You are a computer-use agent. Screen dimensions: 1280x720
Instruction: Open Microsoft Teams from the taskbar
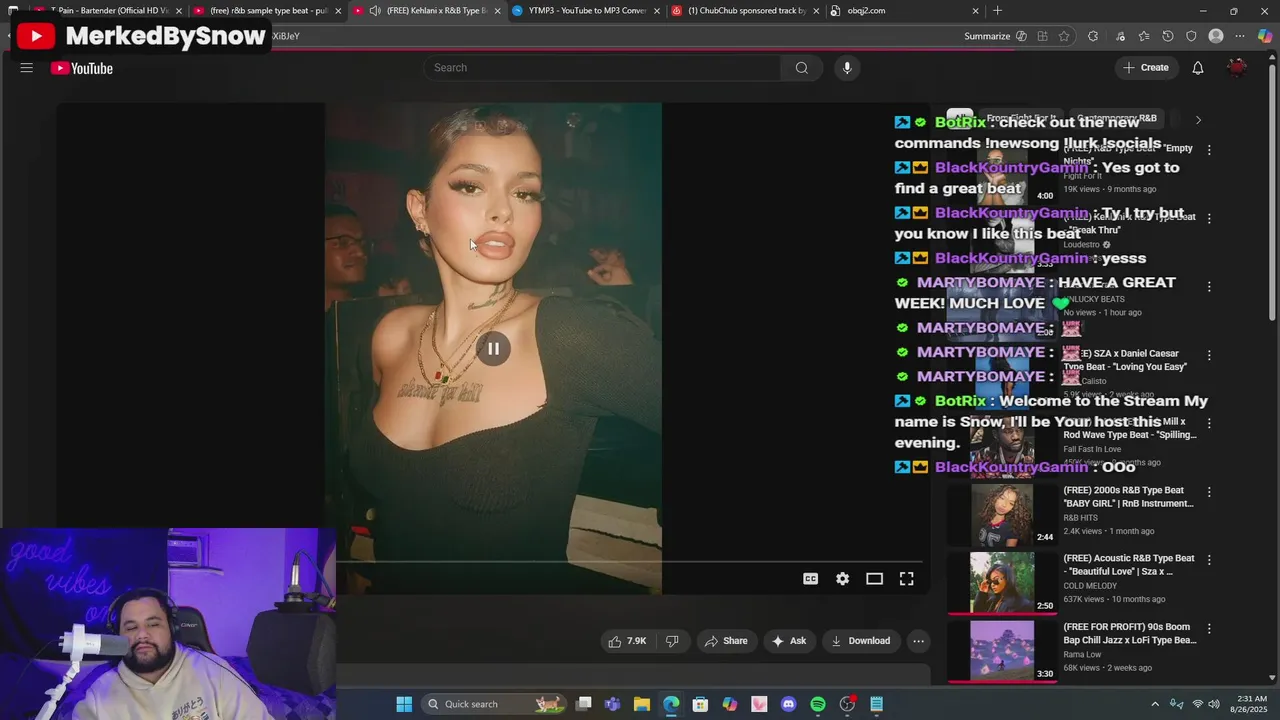612,704
